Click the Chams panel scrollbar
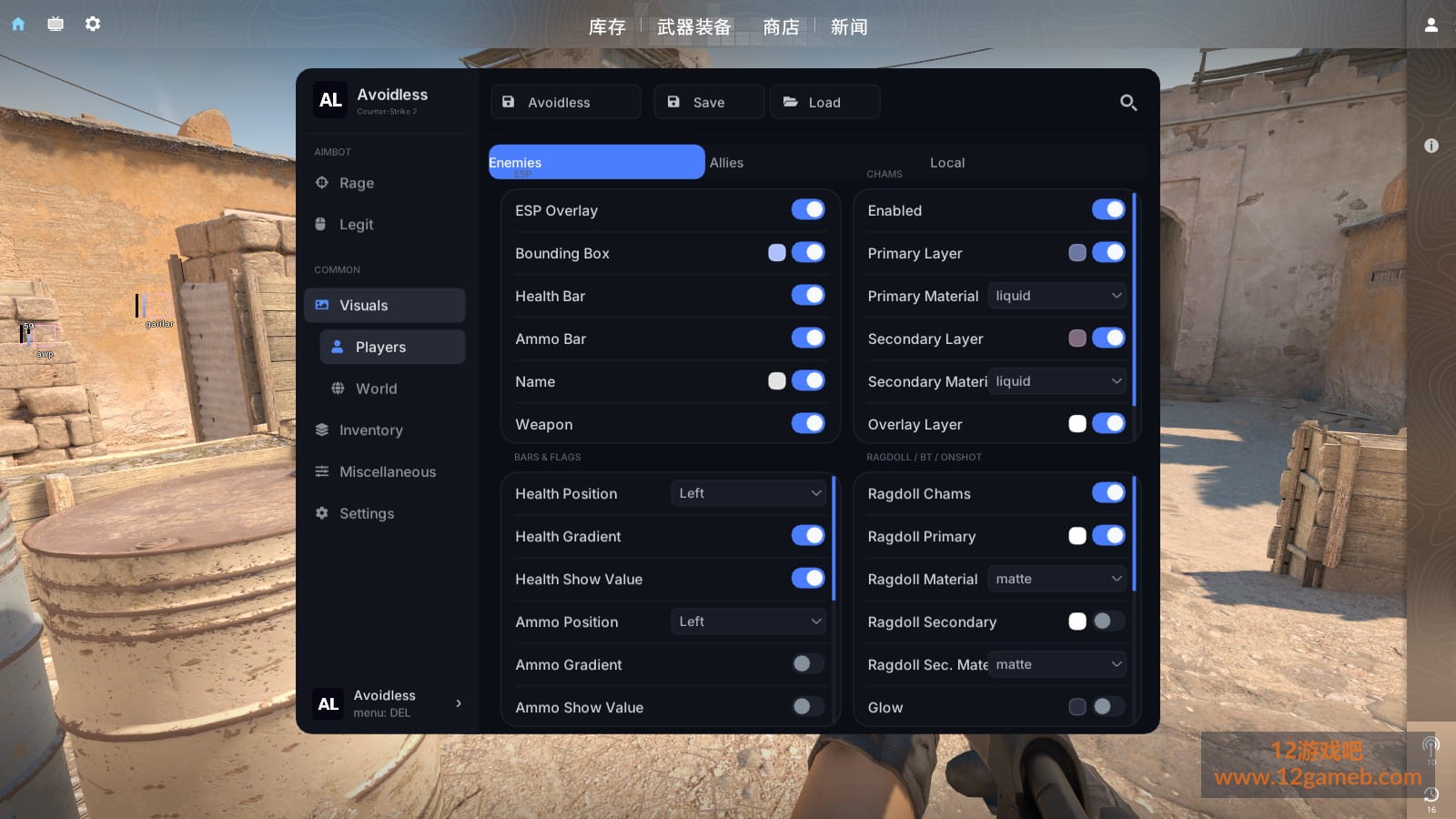 click(1134, 298)
